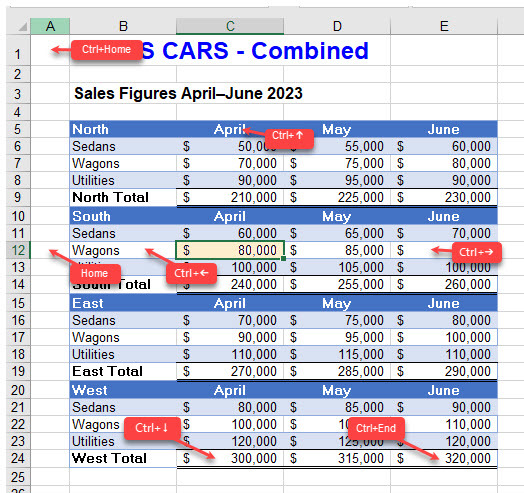Select the South Wagons April cell 80,000
The width and height of the screenshot is (524, 493).
pos(230,250)
